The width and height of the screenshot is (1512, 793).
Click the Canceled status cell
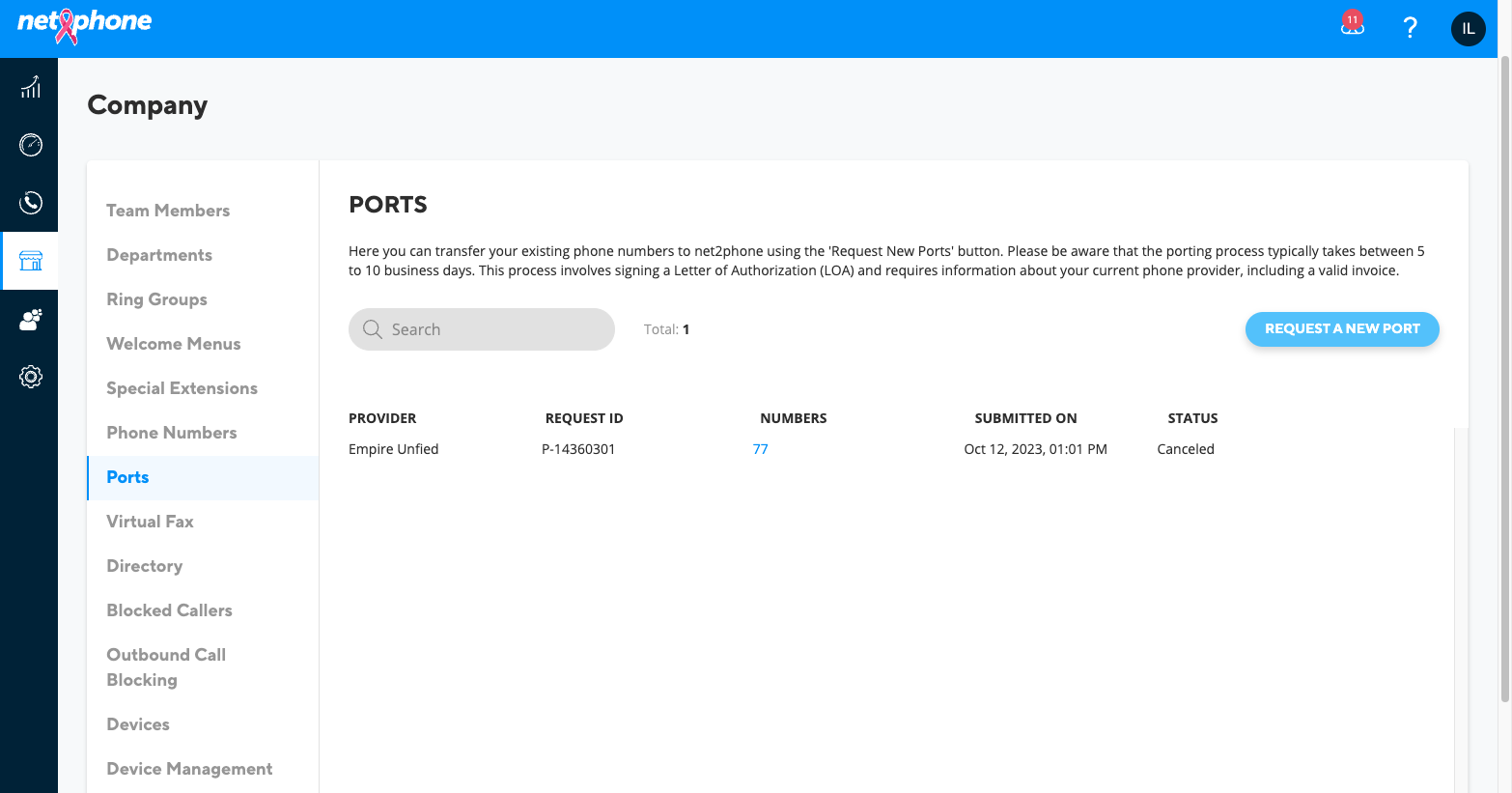click(x=1186, y=449)
